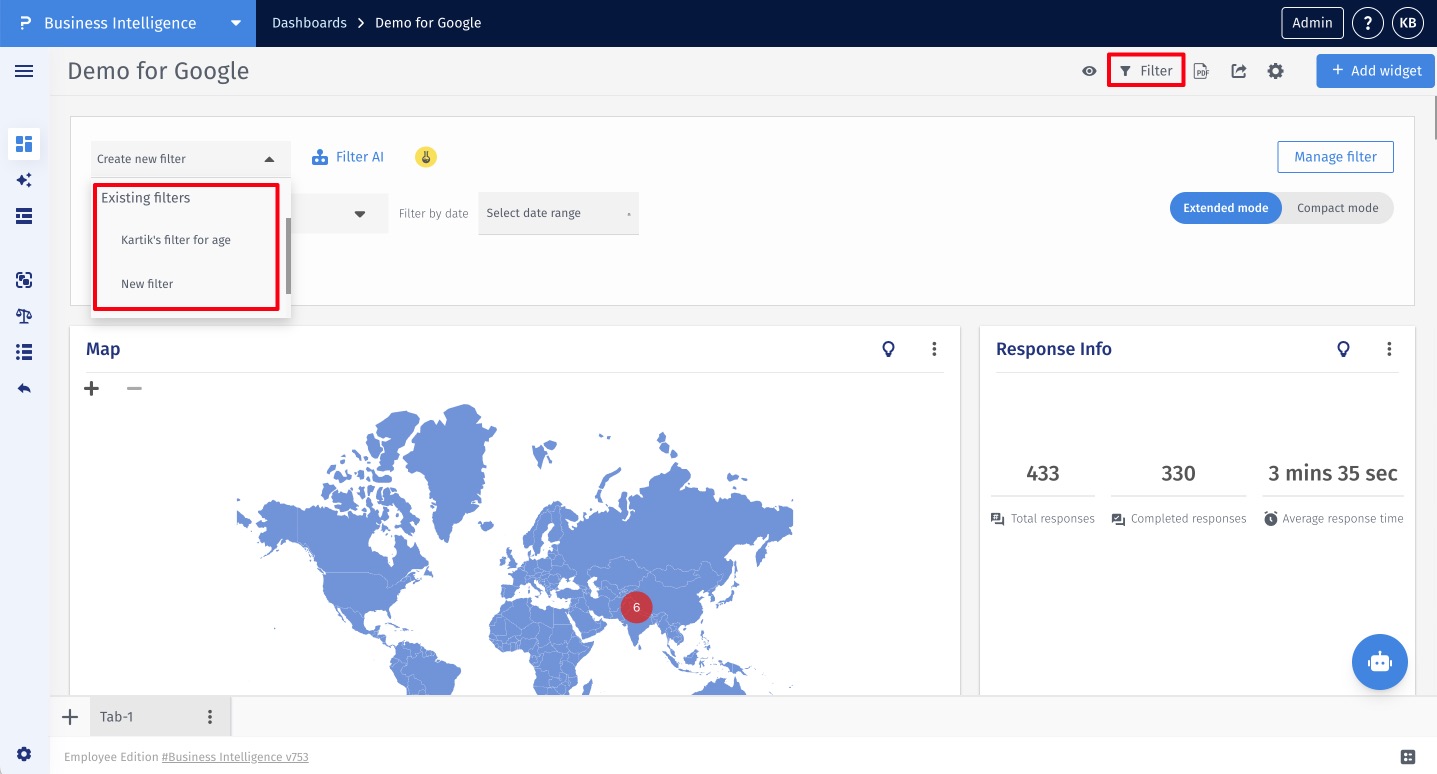Click the Map widget lightbulb insights icon
This screenshot has width=1437, height=774.
888,349
